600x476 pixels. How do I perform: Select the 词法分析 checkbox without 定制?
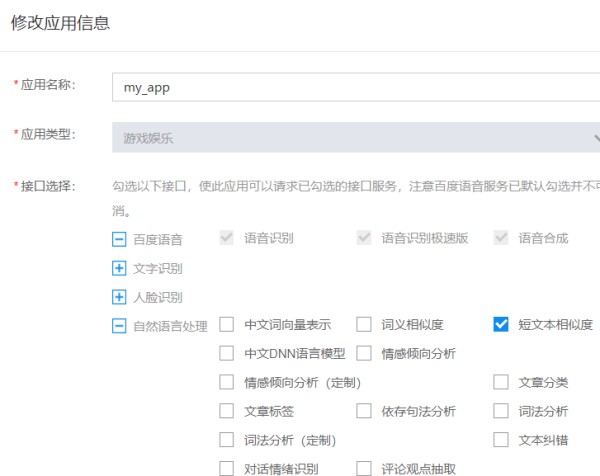501,411
